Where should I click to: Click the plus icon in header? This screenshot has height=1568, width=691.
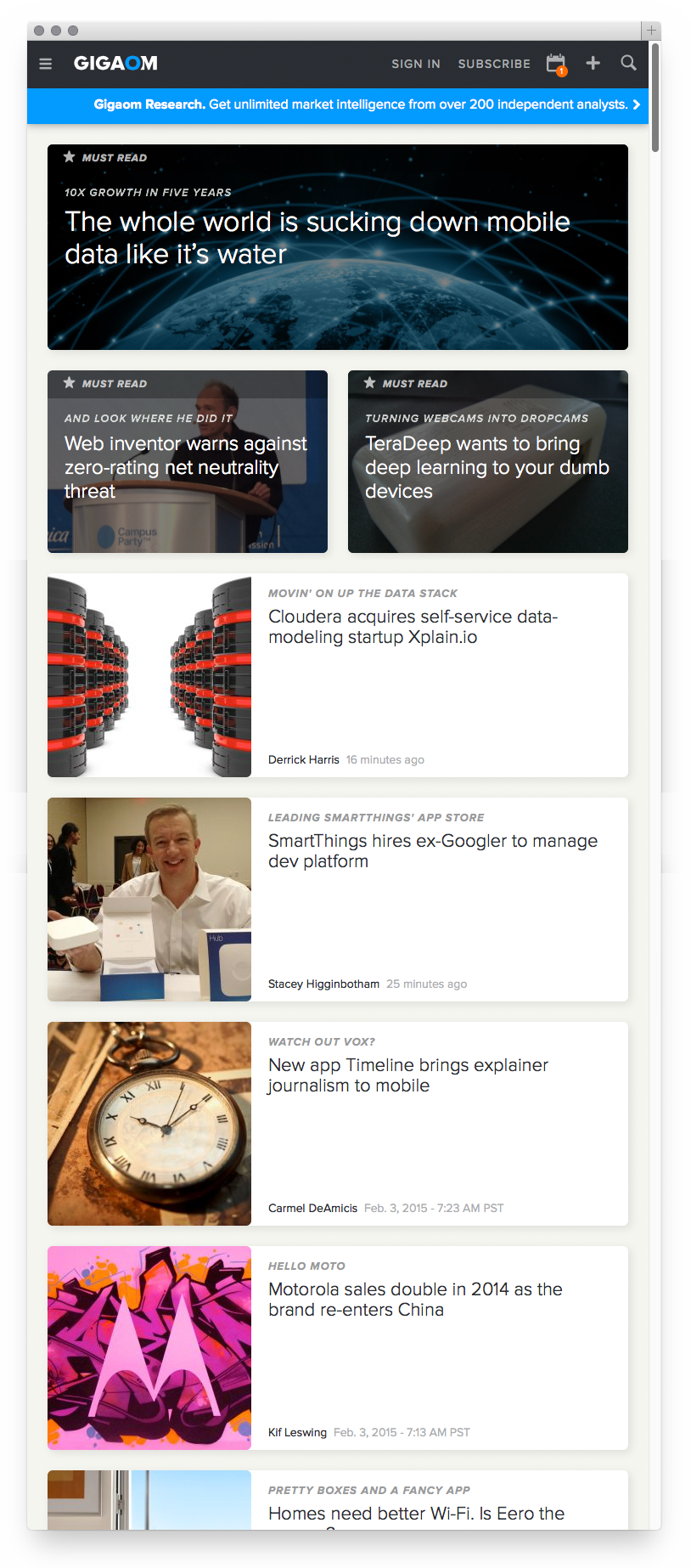click(593, 63)
